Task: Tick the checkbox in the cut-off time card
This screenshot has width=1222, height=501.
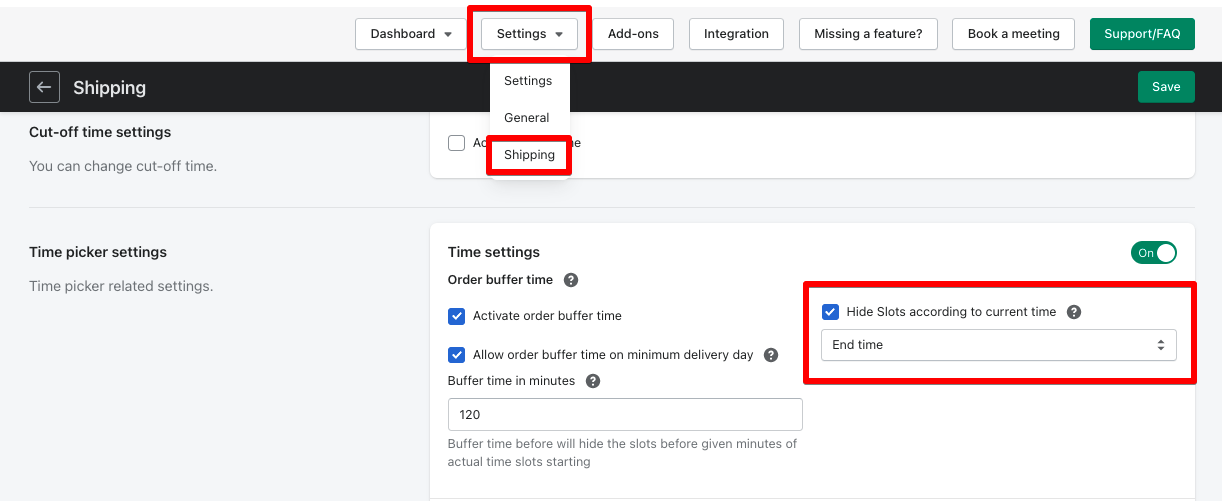Action: (x=457, y=143)
